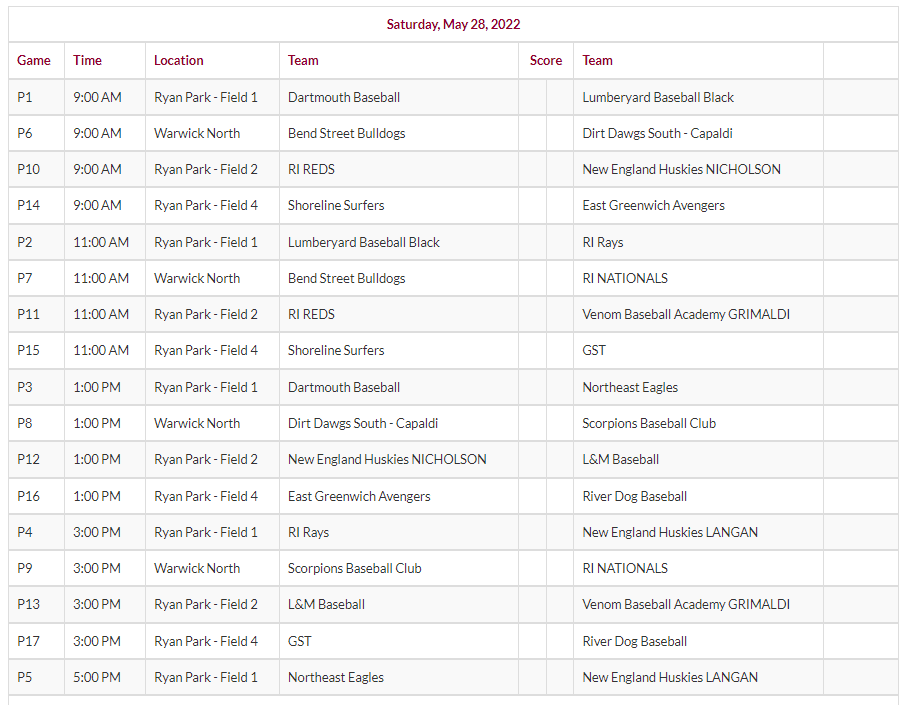Open Lumberyard Baseball Black in game P1 row
This screenshot has height=705, width=909.
[658, 97]
